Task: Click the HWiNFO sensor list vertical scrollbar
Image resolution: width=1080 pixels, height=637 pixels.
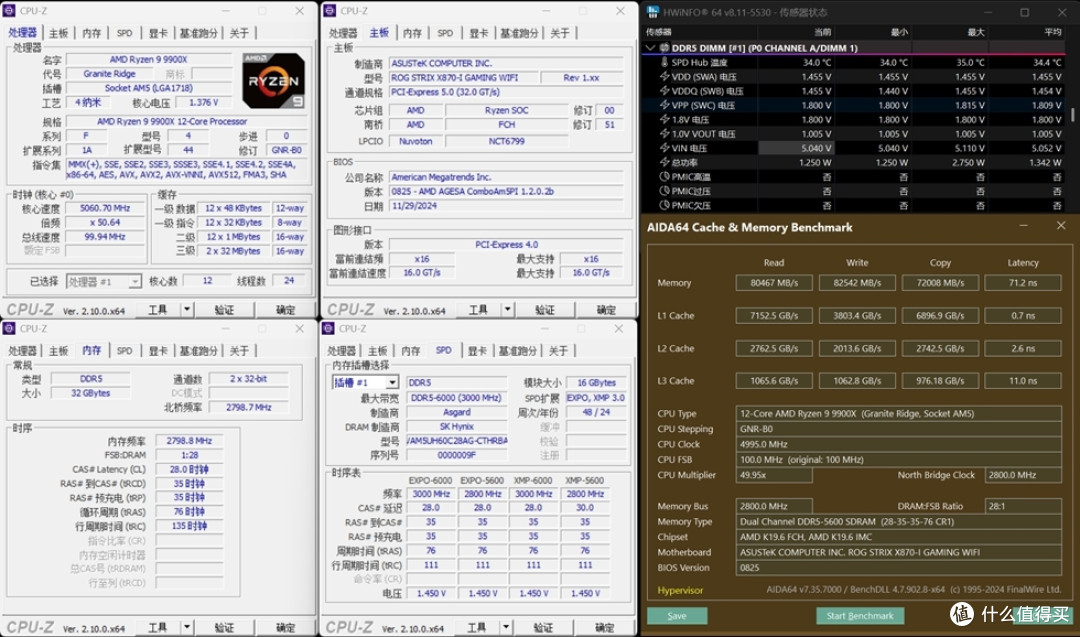Action: click(1072, 117)
